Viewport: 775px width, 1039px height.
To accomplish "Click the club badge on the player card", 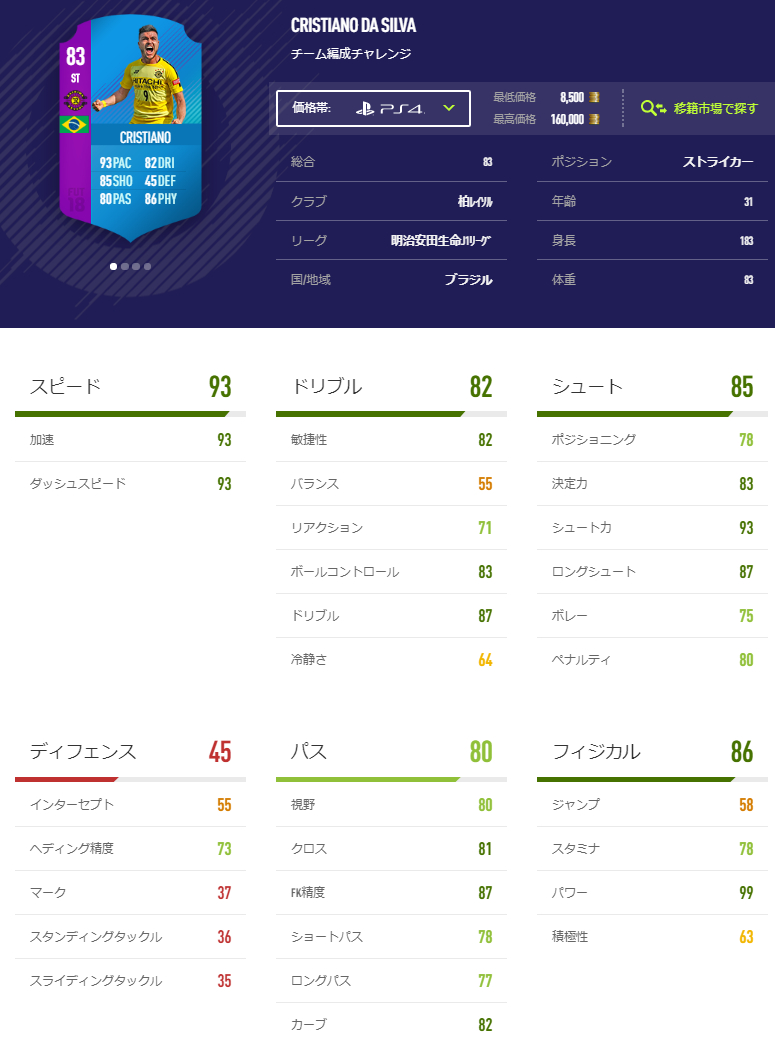I will click(x=75, y=99).
